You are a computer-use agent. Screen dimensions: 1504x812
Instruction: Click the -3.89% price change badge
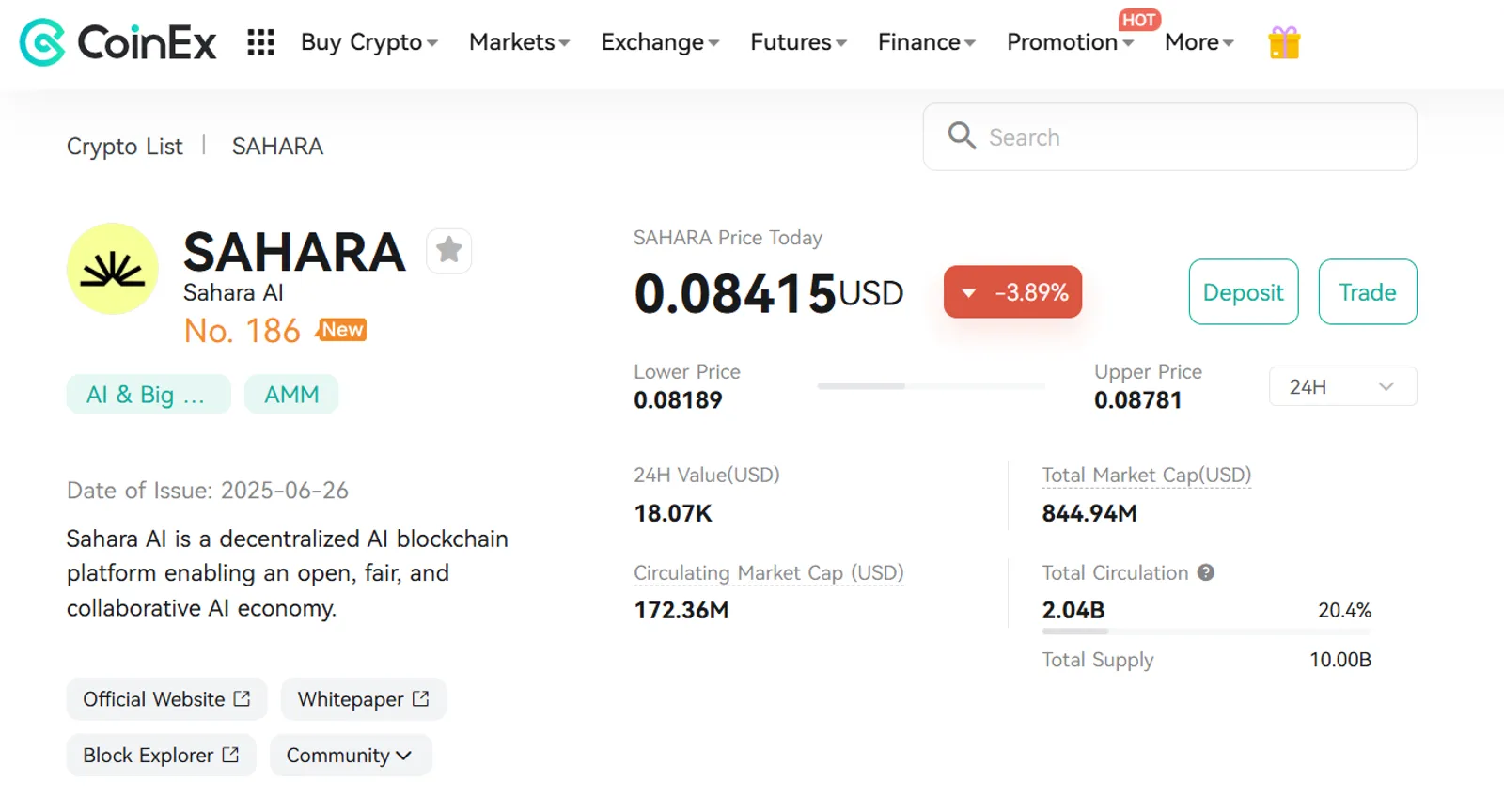pos(1012,292)
